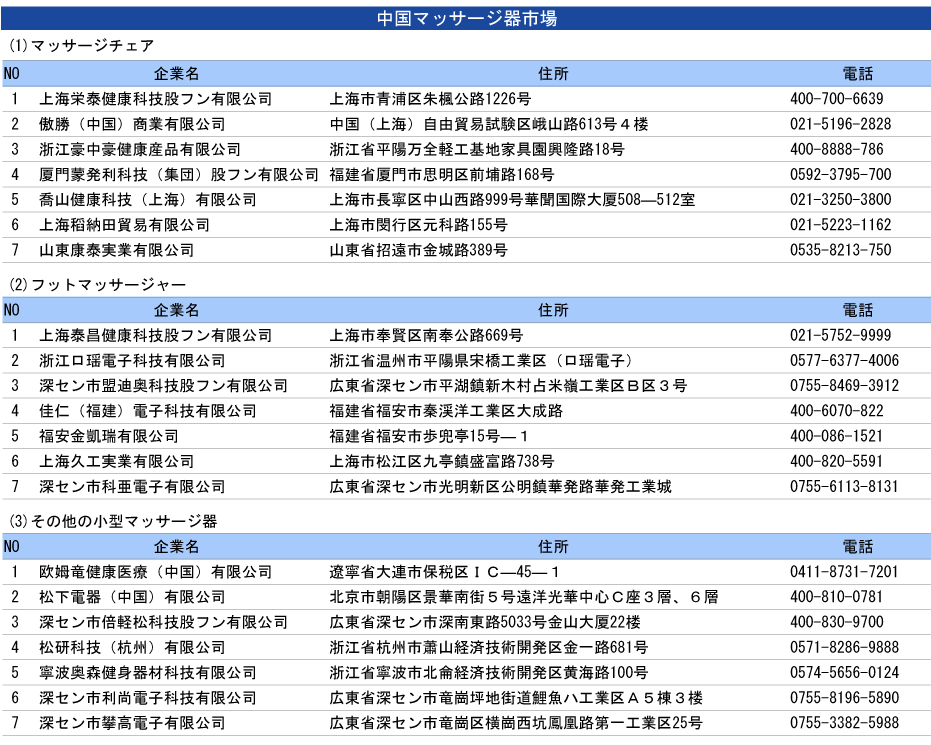Select the heading "(2)フットマッサージャー"
This screenshot has height=745, width=931.
click(x=97, y=285)
